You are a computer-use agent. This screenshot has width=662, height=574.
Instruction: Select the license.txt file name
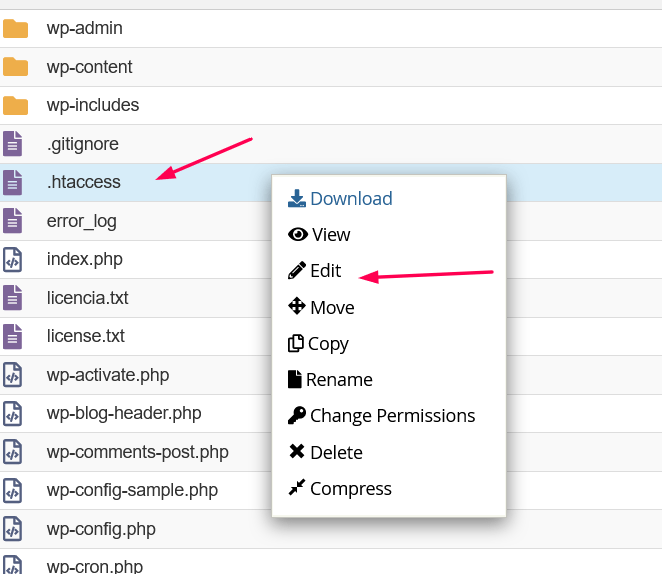click(x=86, y=336)
